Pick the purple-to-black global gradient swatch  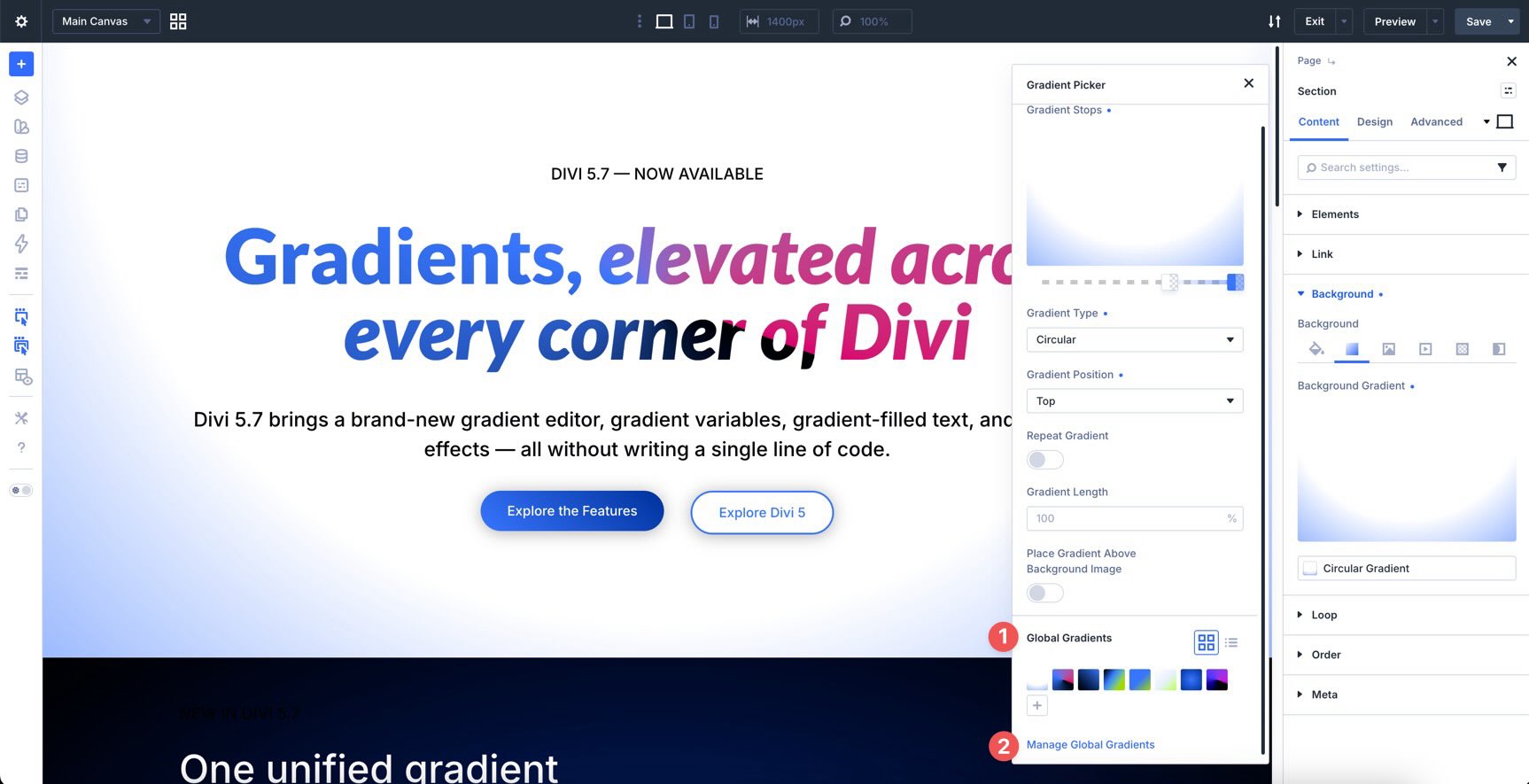[1217, 679]
